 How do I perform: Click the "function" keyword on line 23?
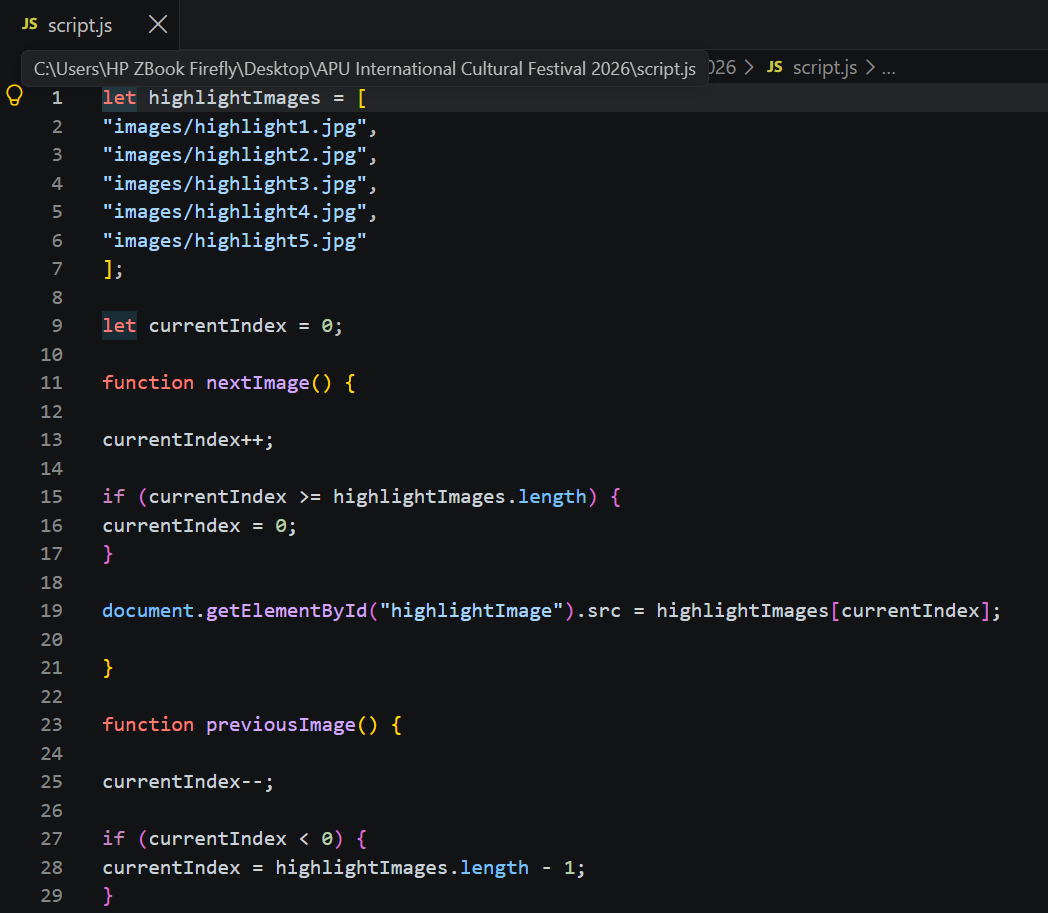(x=148, y=725)
